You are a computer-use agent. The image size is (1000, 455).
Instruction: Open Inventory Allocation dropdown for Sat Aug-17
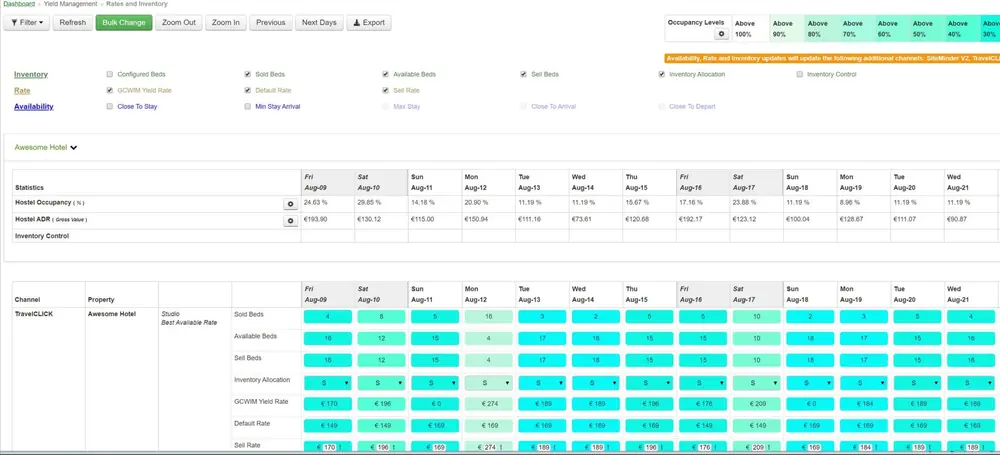click(756, 383)
